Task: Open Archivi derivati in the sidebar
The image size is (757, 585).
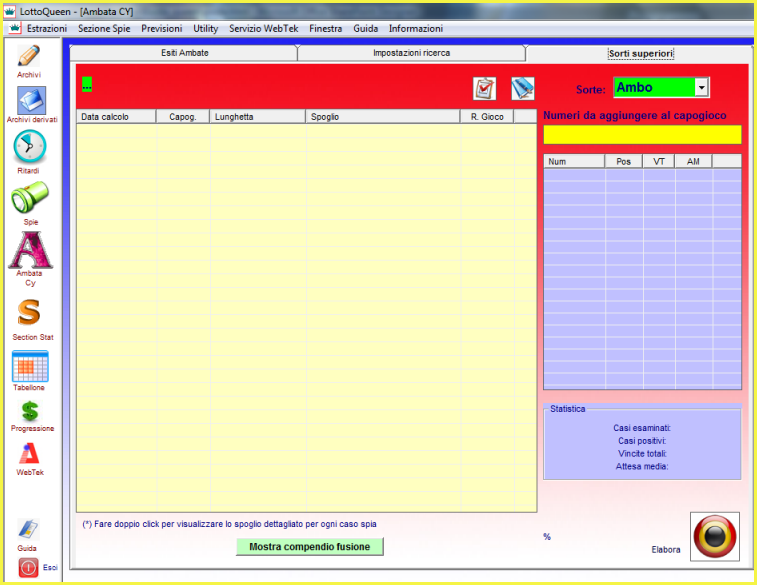Action: coord(31,100)
